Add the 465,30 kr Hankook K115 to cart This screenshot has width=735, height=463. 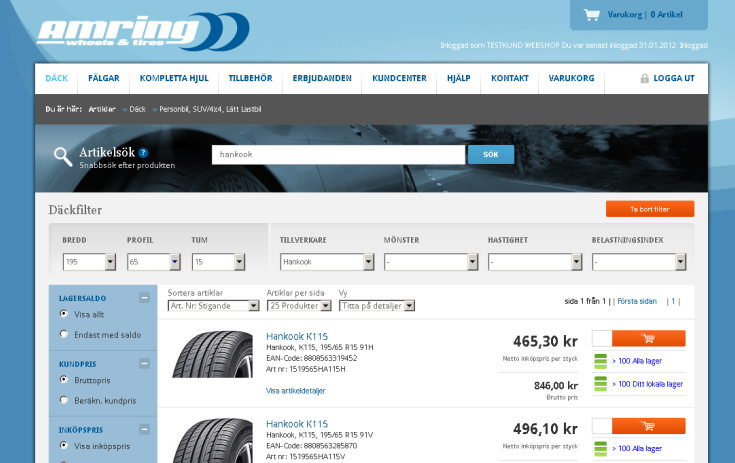click(649, 338)
